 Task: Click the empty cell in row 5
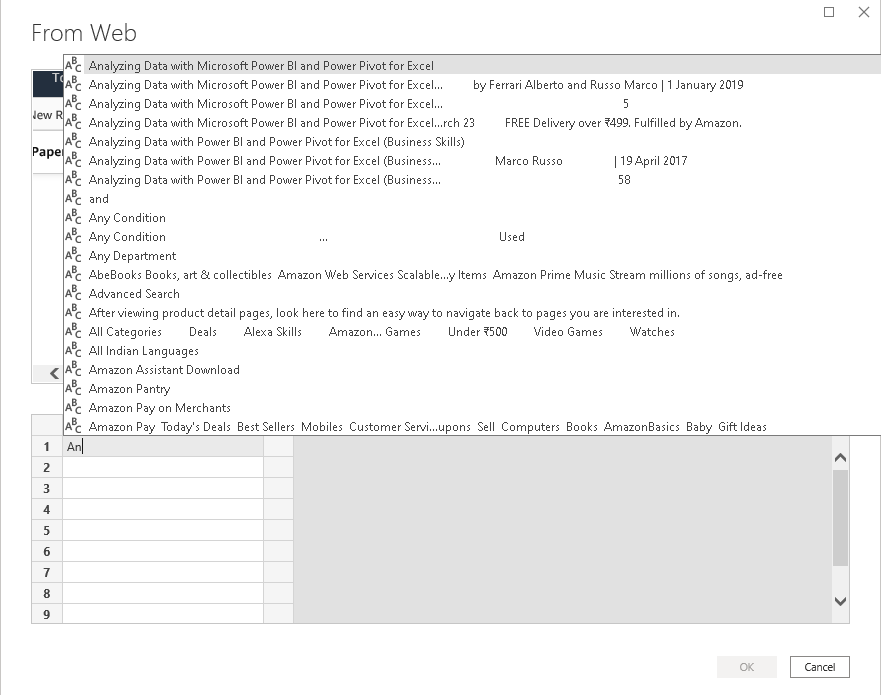click(163, 530)
